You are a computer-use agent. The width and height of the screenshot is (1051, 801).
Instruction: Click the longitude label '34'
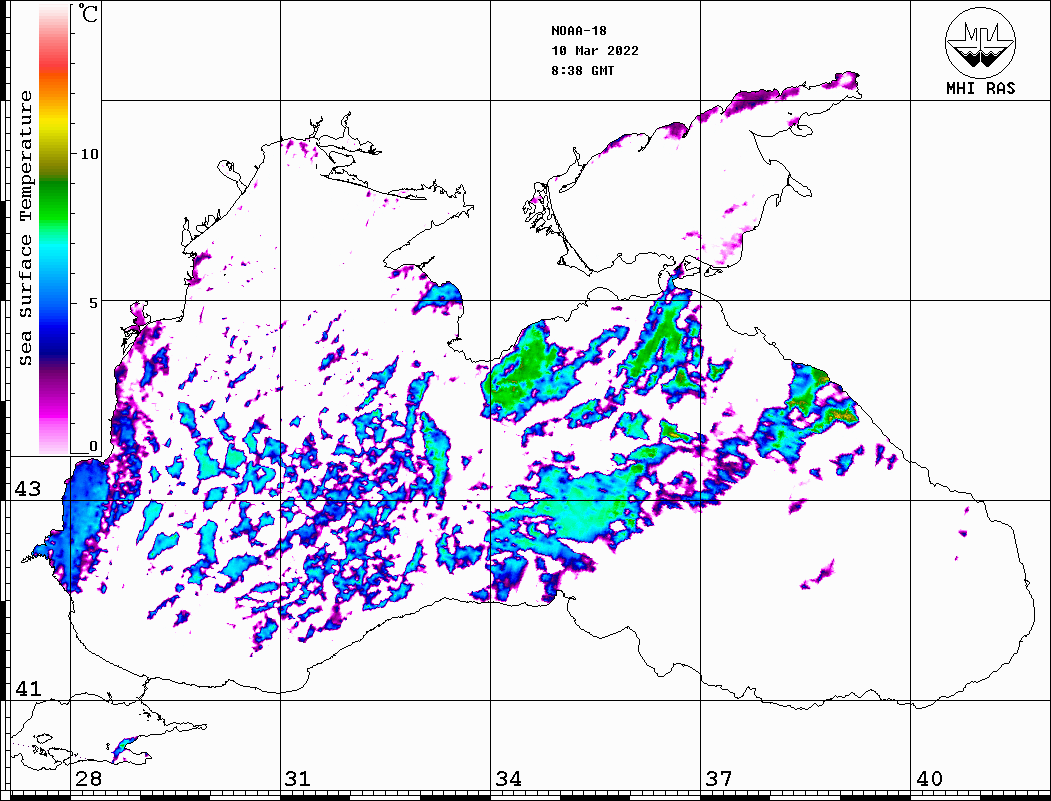508,779
